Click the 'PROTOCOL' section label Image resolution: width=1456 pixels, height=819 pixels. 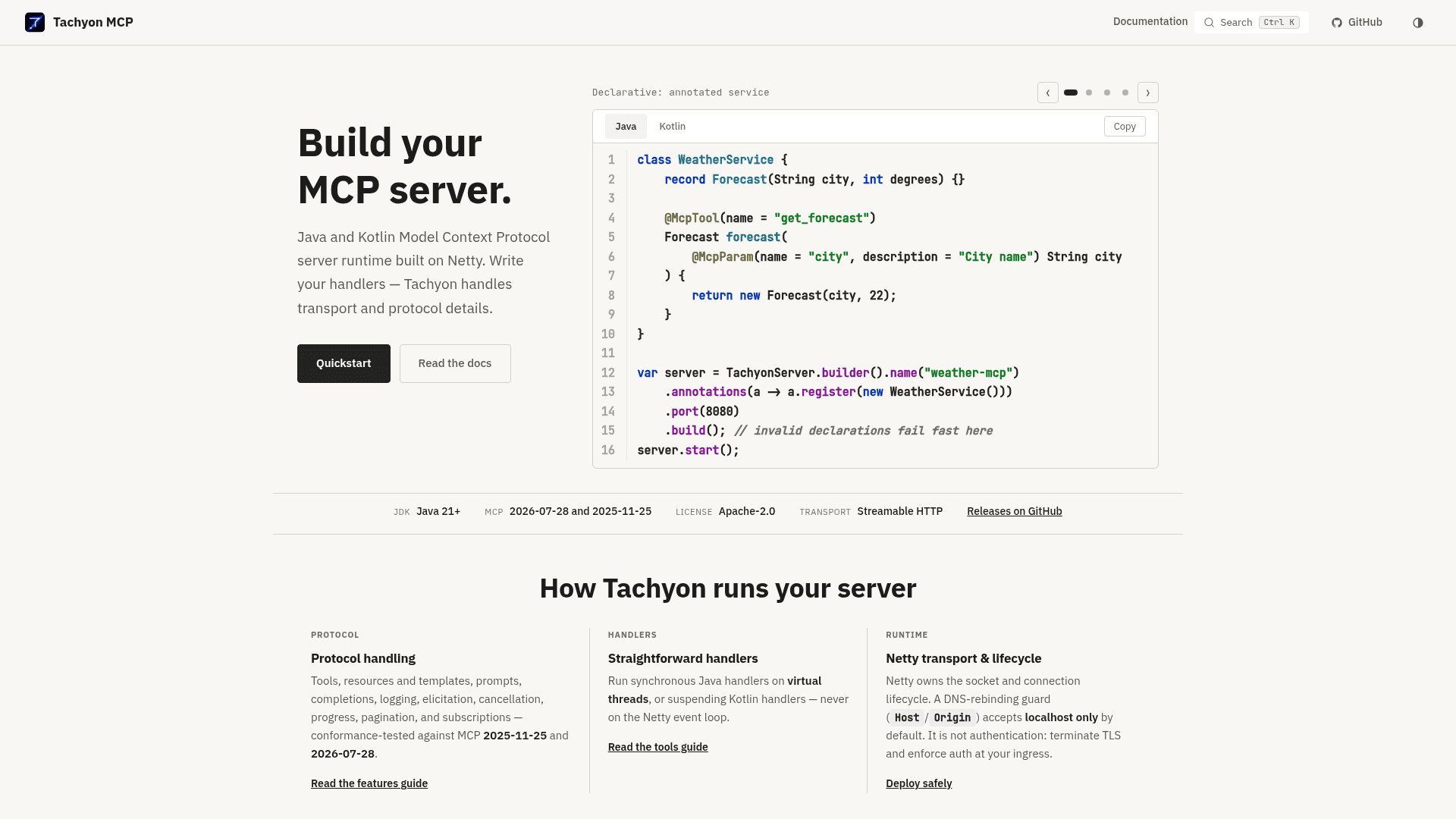tap(335, 635)
